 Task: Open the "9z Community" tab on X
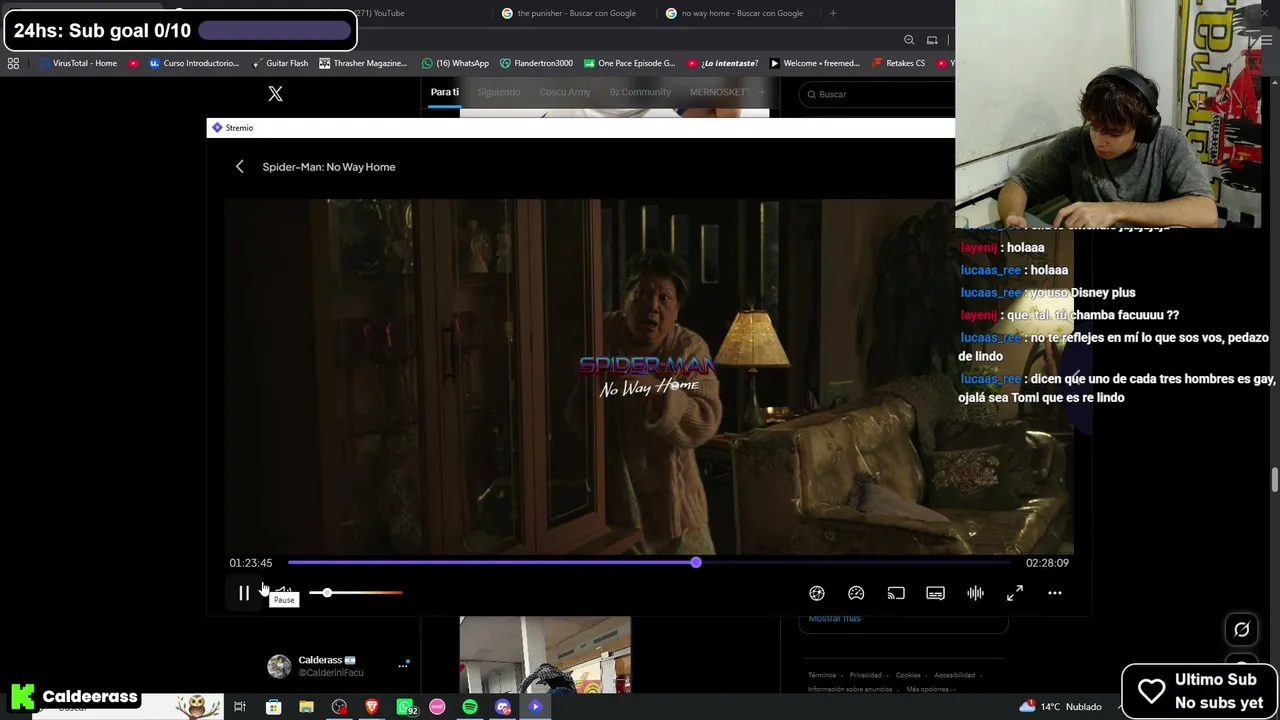[640, 92]
